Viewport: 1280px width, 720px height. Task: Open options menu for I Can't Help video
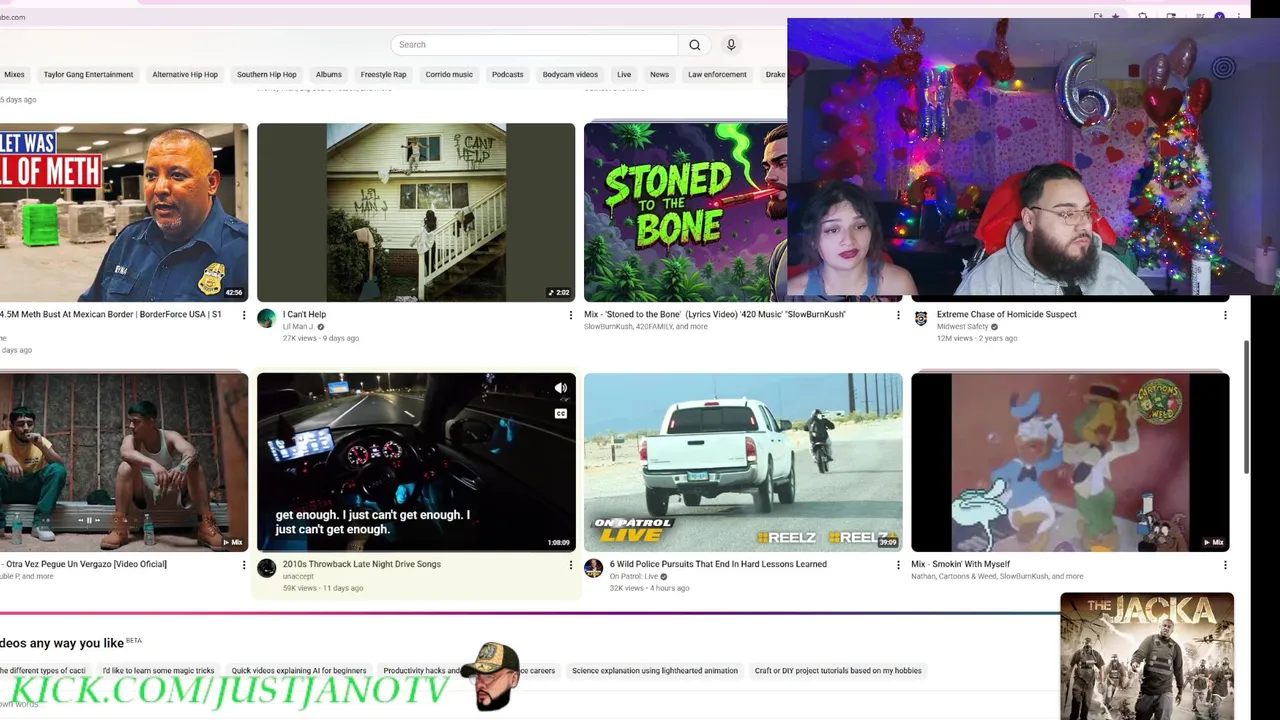(x=571, y=315)
